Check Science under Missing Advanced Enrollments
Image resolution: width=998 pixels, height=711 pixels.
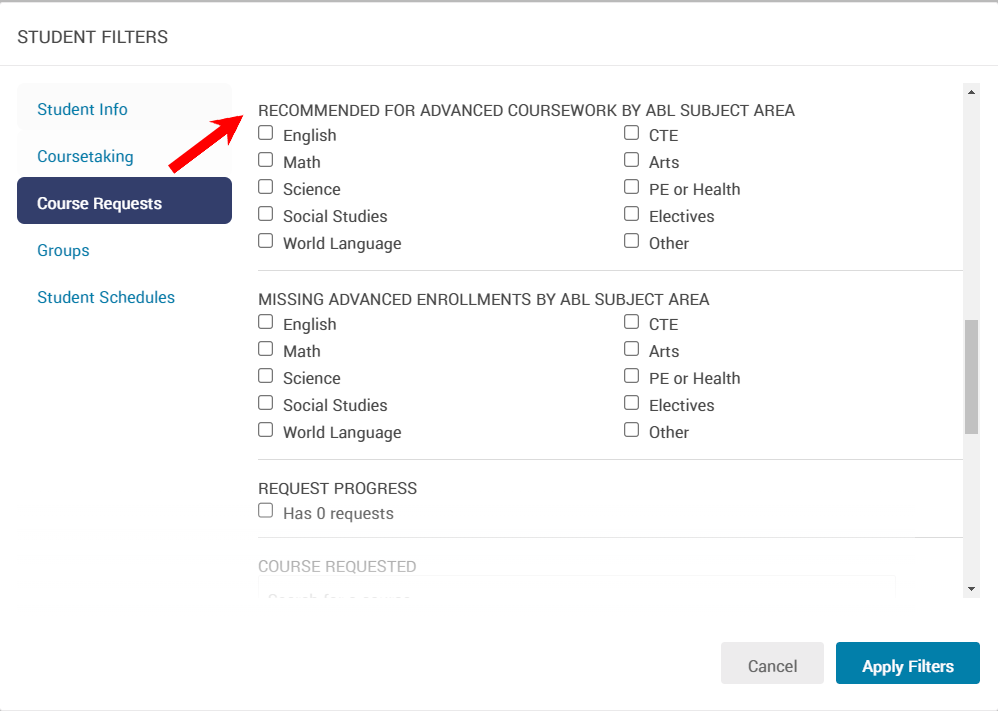tap(266, 377)
